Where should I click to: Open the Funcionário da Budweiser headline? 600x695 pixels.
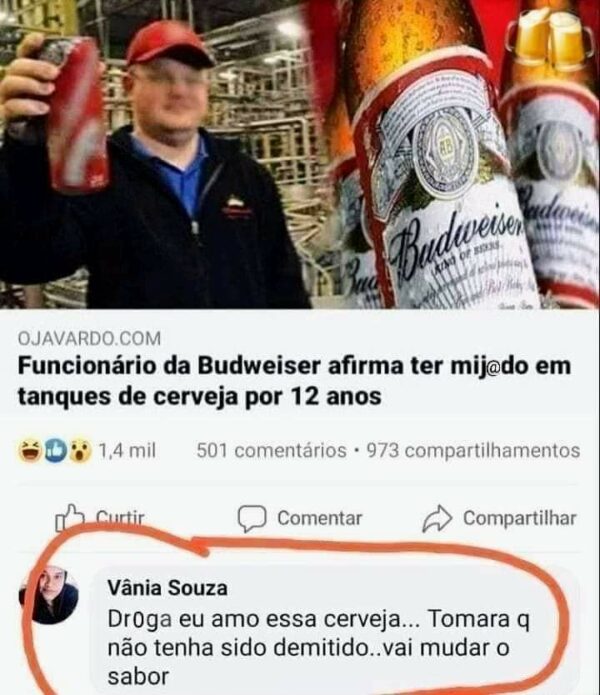[x=294, y=381]
